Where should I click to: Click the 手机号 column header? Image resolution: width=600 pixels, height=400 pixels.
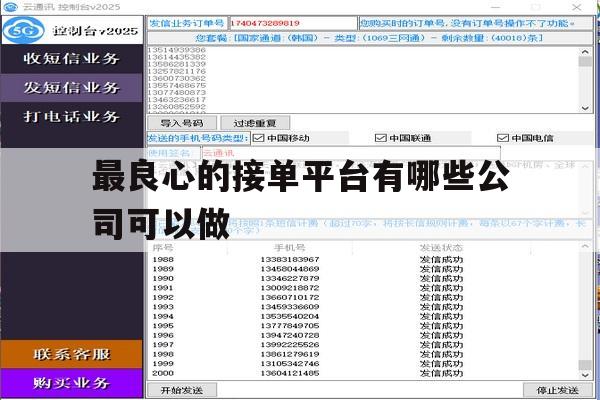pyautogui.click(x=290, y=248)
